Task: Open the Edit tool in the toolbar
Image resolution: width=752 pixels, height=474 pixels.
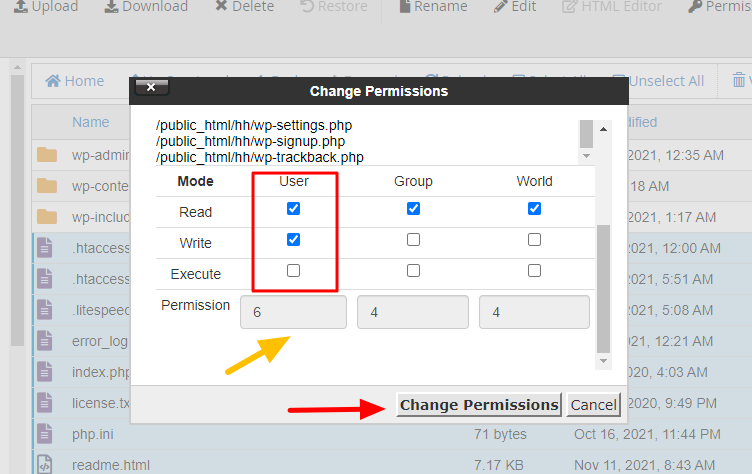Action: coord(515,6)
